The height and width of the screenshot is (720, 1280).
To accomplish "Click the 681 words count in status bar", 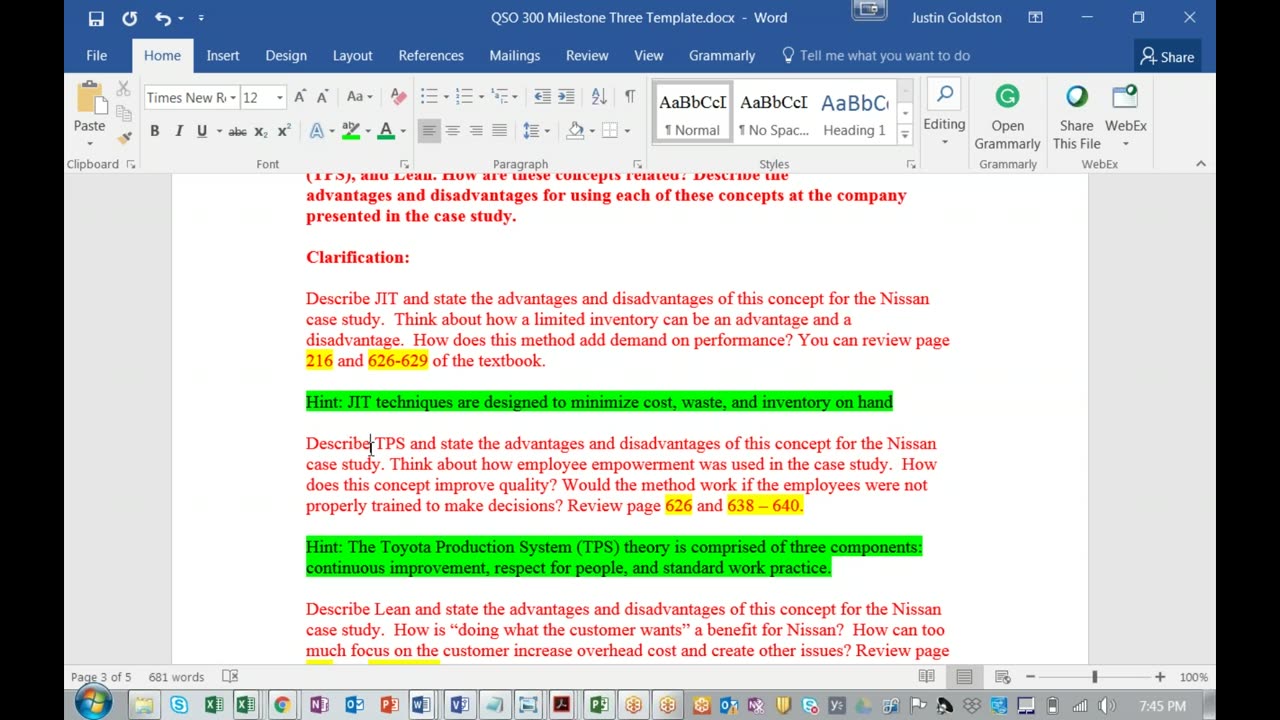I will tap(176, 677).
